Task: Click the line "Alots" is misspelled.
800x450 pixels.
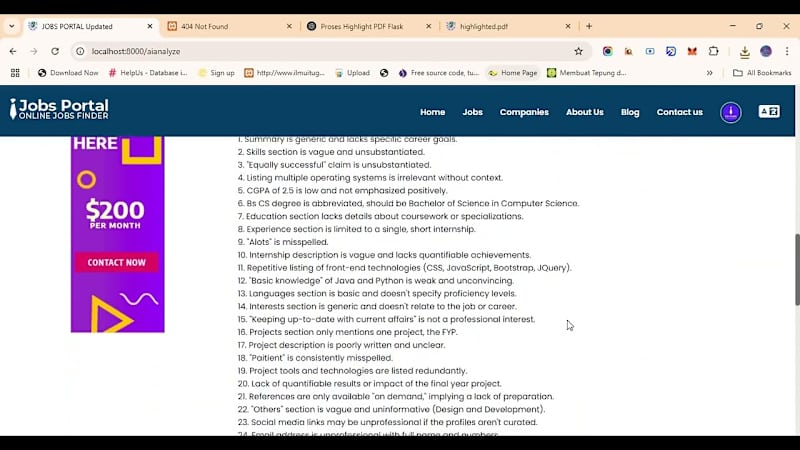Action: [283, 242]
